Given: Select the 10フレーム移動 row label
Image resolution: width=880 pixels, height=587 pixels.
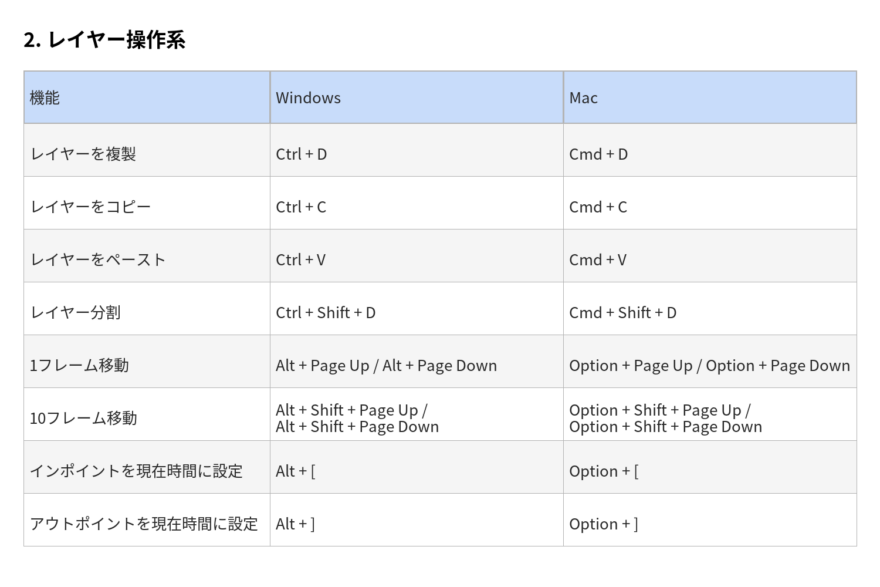Looking at the screenshot, I should tap(83, 418).
